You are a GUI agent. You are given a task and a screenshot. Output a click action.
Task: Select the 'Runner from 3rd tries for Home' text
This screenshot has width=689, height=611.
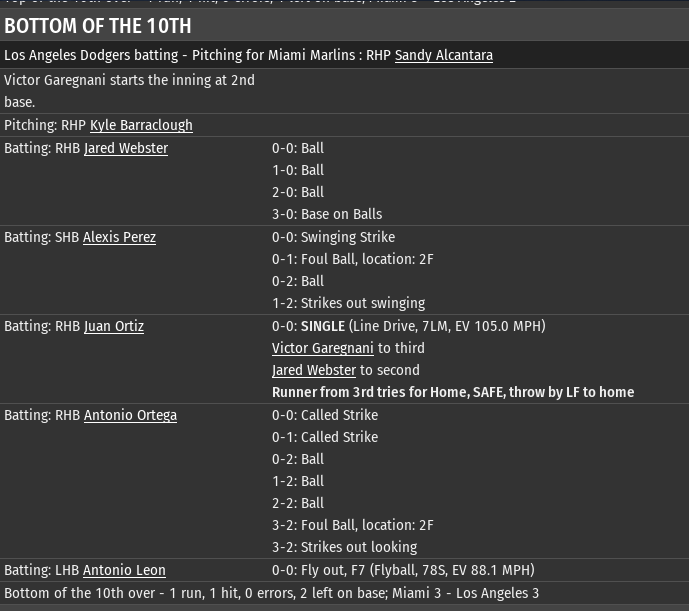pyautogui.click(x=452, y=393)
